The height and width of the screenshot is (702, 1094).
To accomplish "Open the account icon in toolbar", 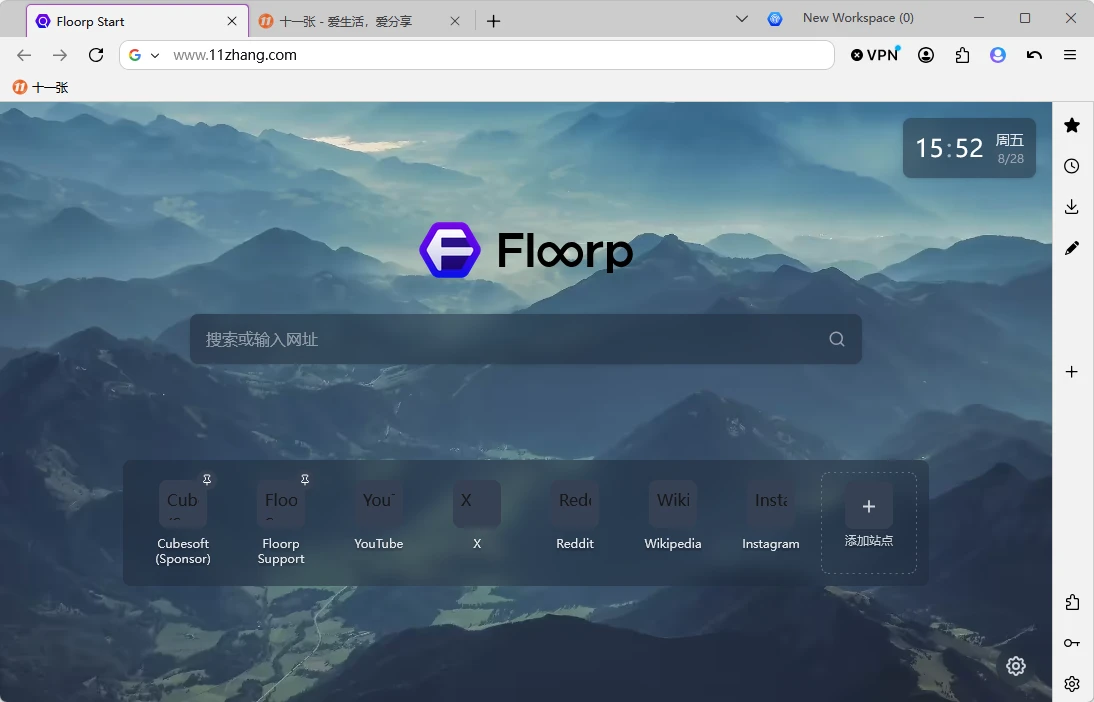I will click(926, 55).
